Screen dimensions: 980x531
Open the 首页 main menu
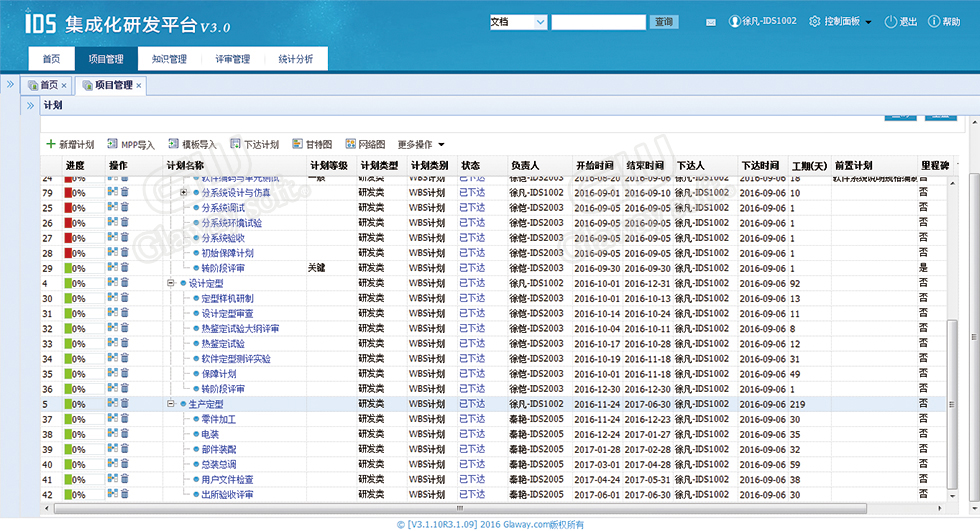coord(51,59)
